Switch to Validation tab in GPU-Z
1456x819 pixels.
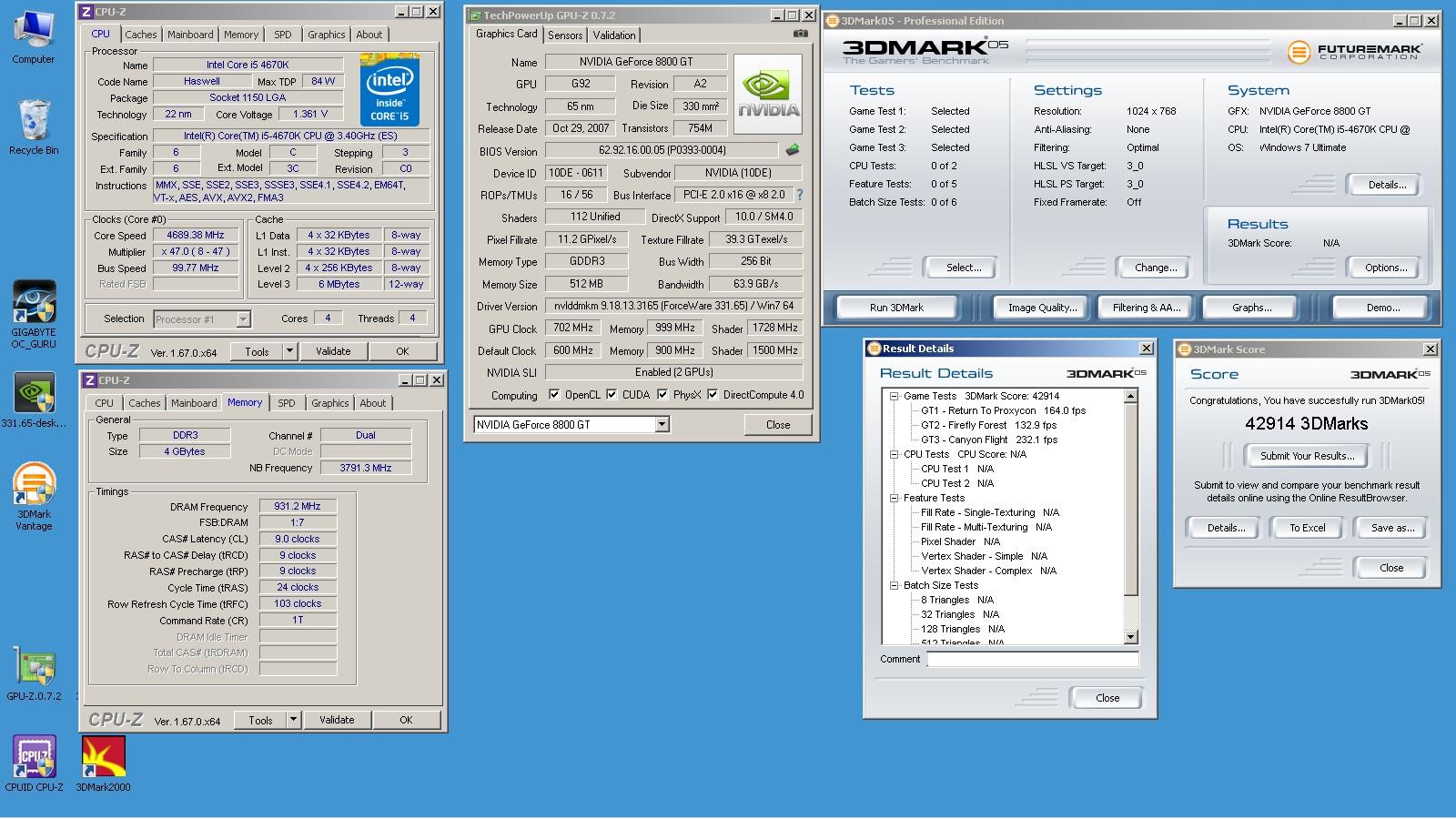pyautogui.click(x=614, y=35)
